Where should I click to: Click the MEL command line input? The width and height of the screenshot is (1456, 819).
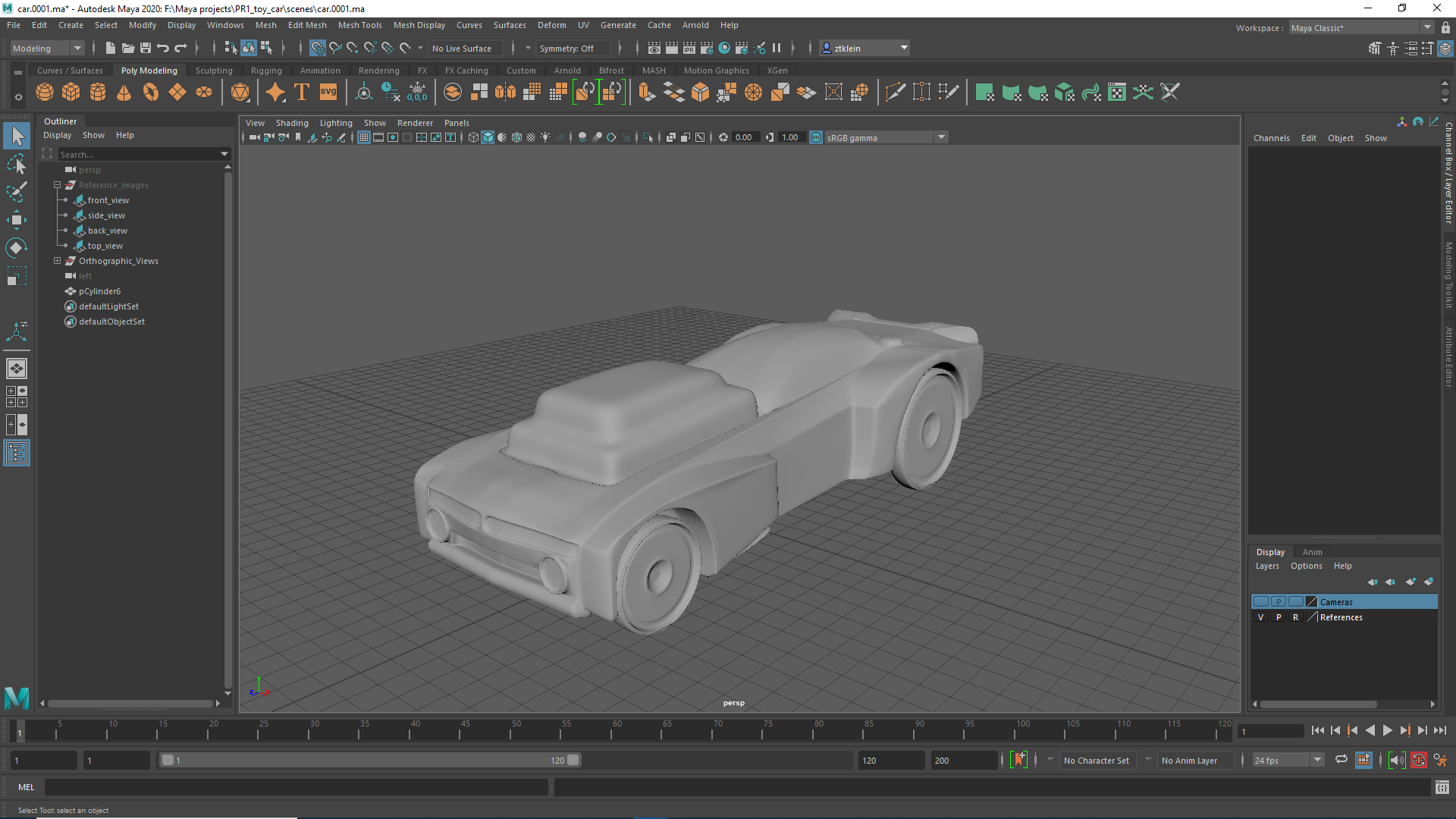click(x=296, y=787)
